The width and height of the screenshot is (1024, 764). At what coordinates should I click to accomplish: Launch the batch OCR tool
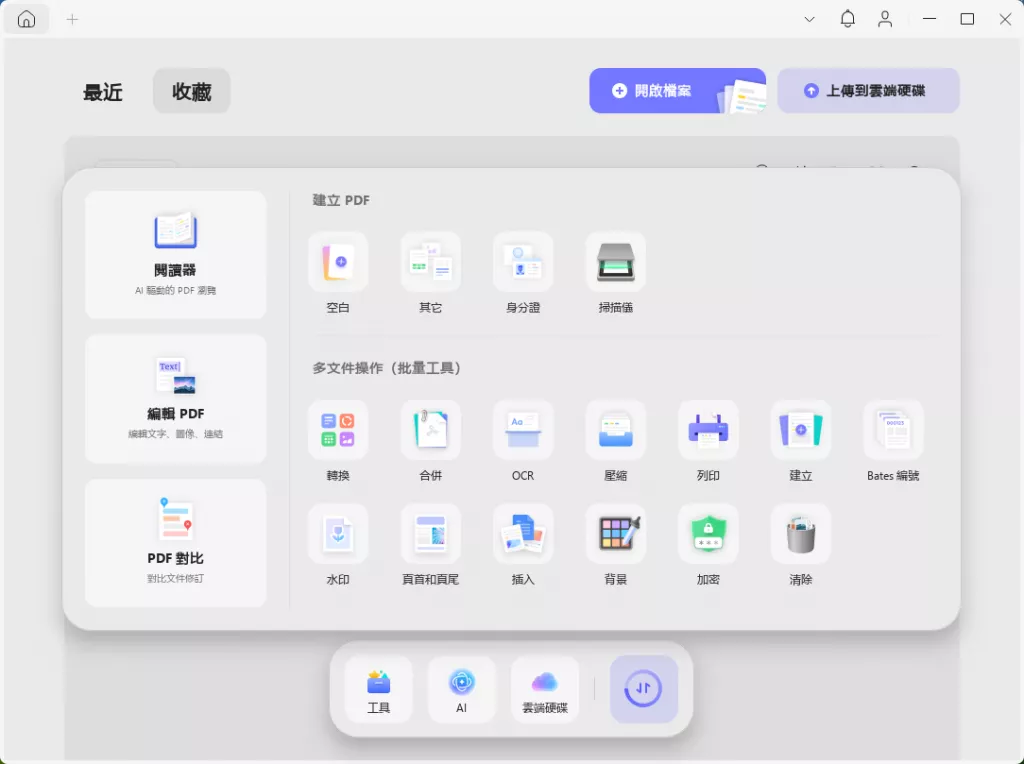point(523,430)
